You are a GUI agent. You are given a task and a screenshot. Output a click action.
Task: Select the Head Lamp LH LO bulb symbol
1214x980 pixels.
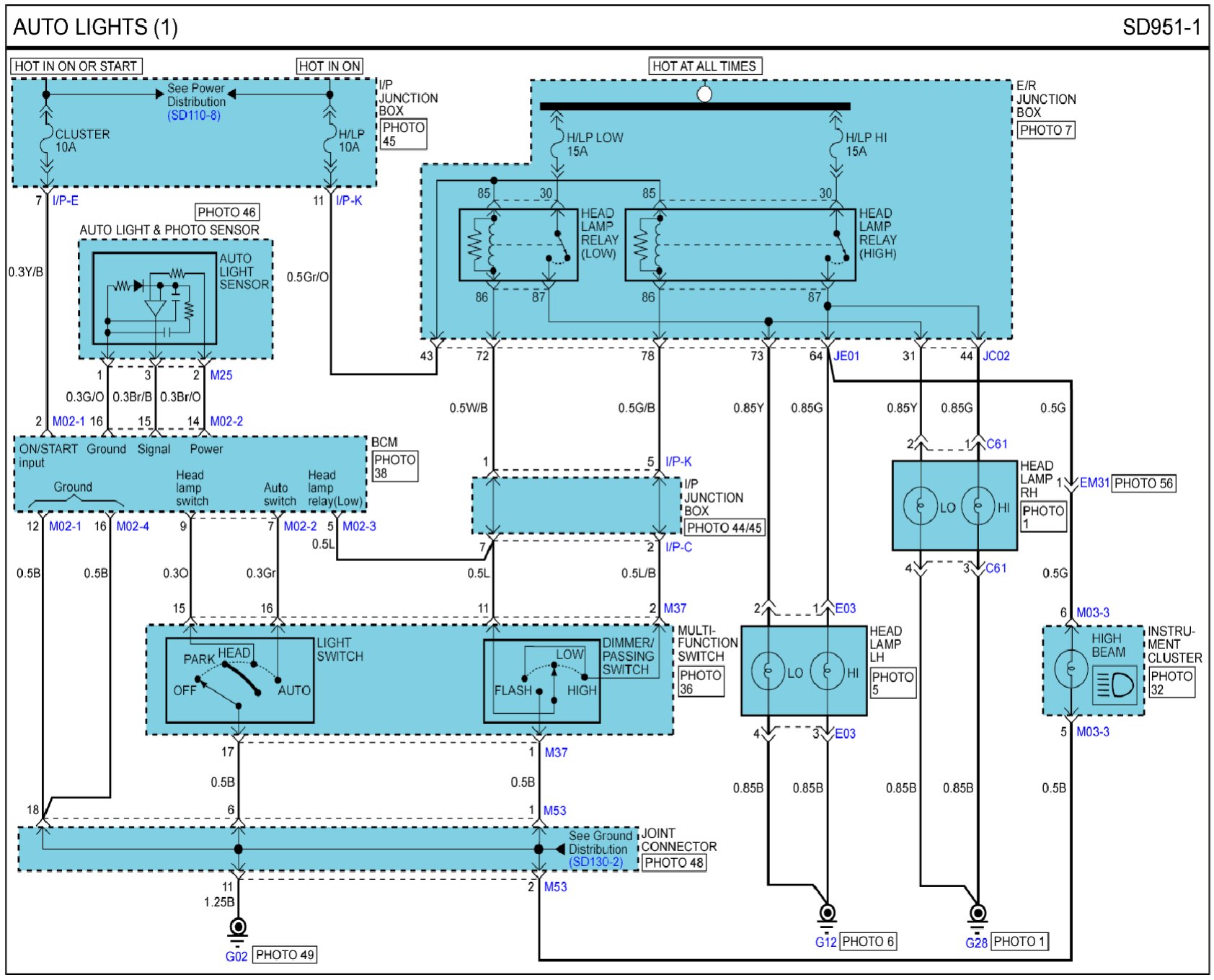(x=768, y=671)
